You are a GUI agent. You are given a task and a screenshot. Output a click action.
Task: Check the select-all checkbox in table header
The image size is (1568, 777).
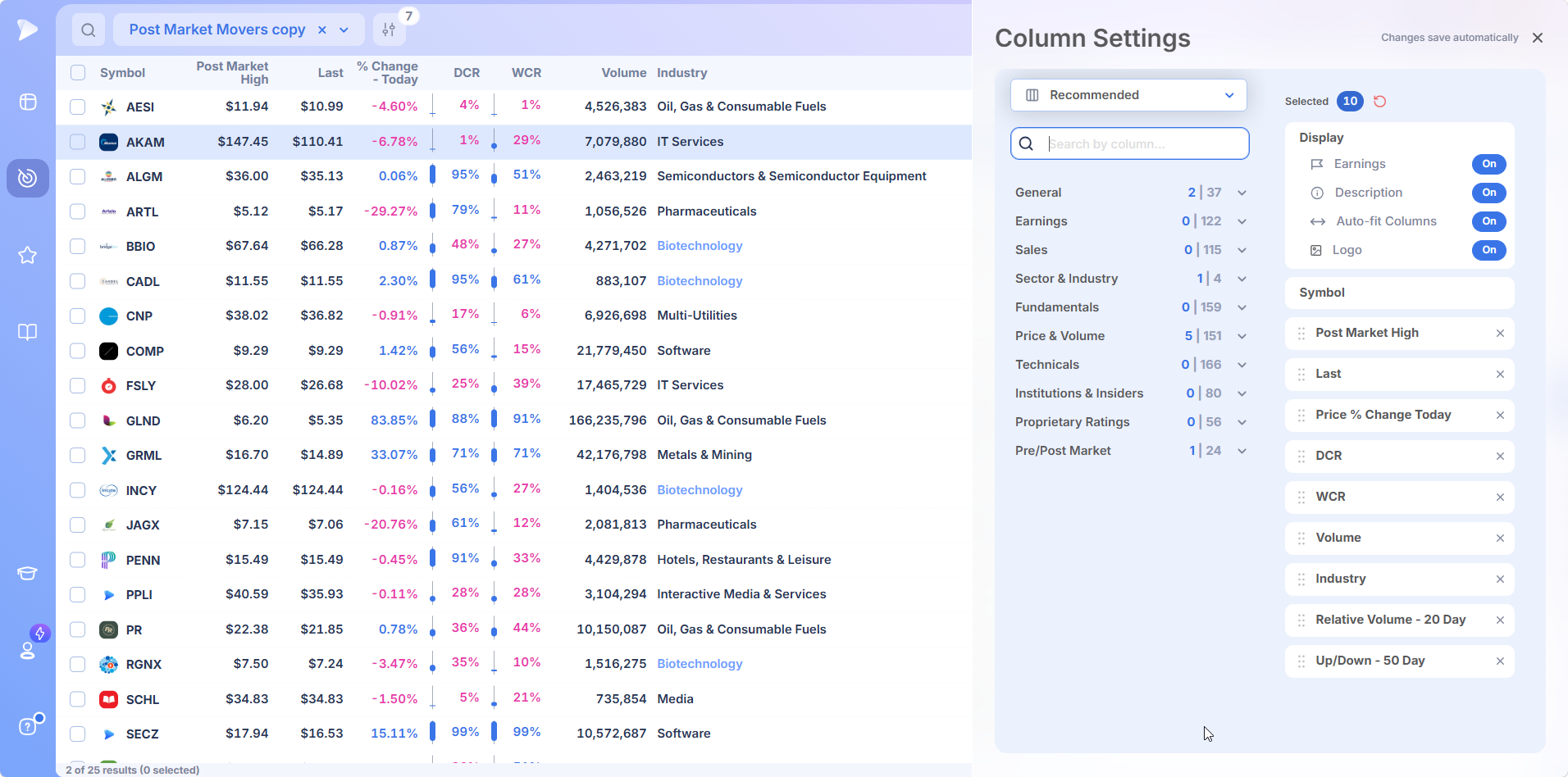click(78, 72)
